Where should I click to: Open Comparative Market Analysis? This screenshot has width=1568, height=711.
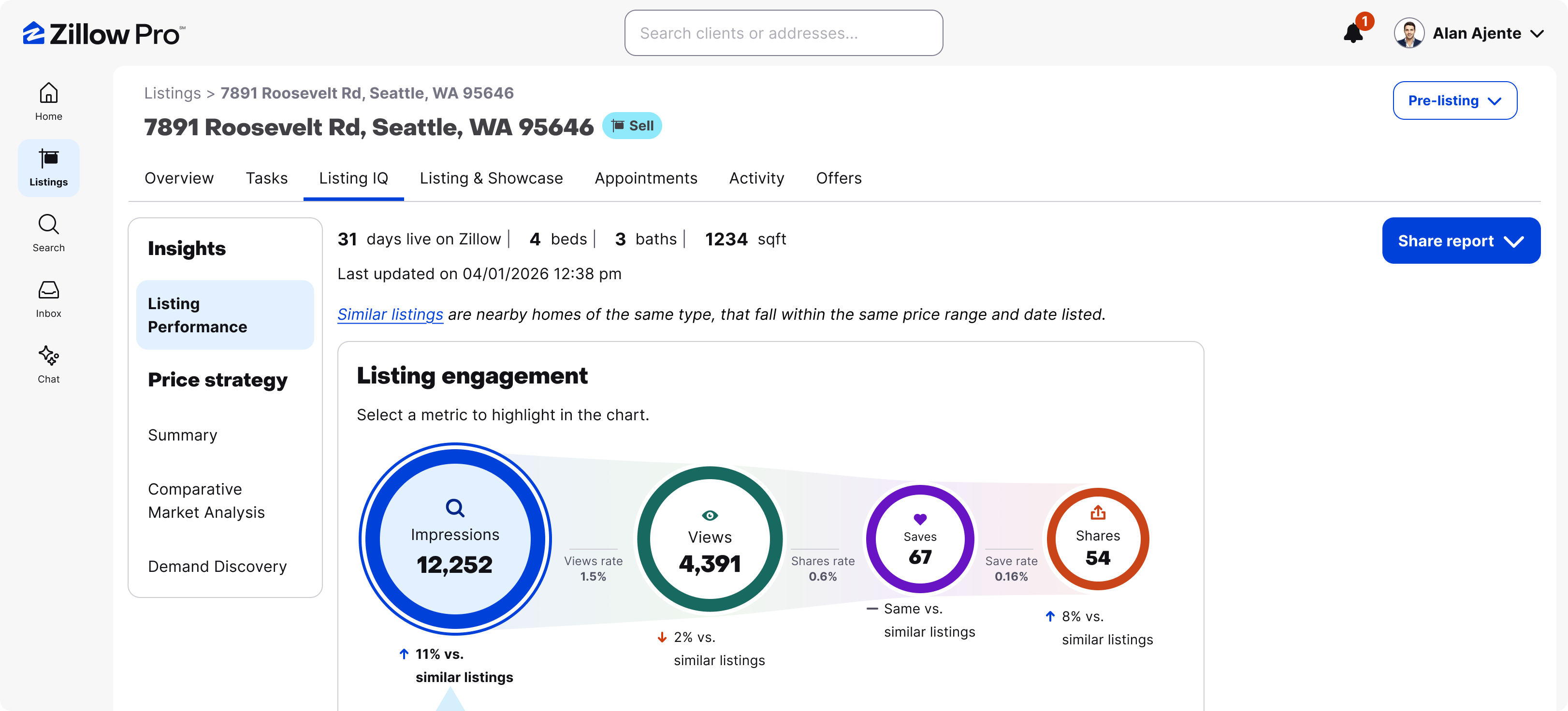[206, 501]
